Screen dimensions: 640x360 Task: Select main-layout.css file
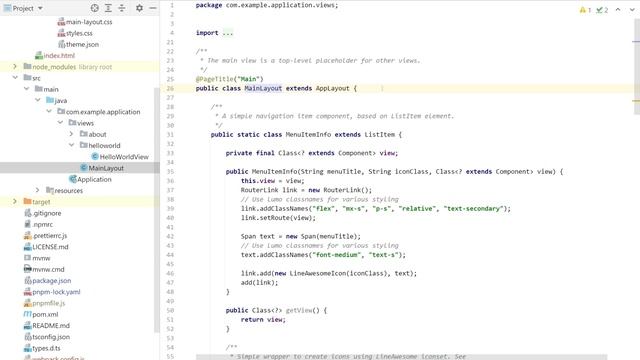(89, 22)
